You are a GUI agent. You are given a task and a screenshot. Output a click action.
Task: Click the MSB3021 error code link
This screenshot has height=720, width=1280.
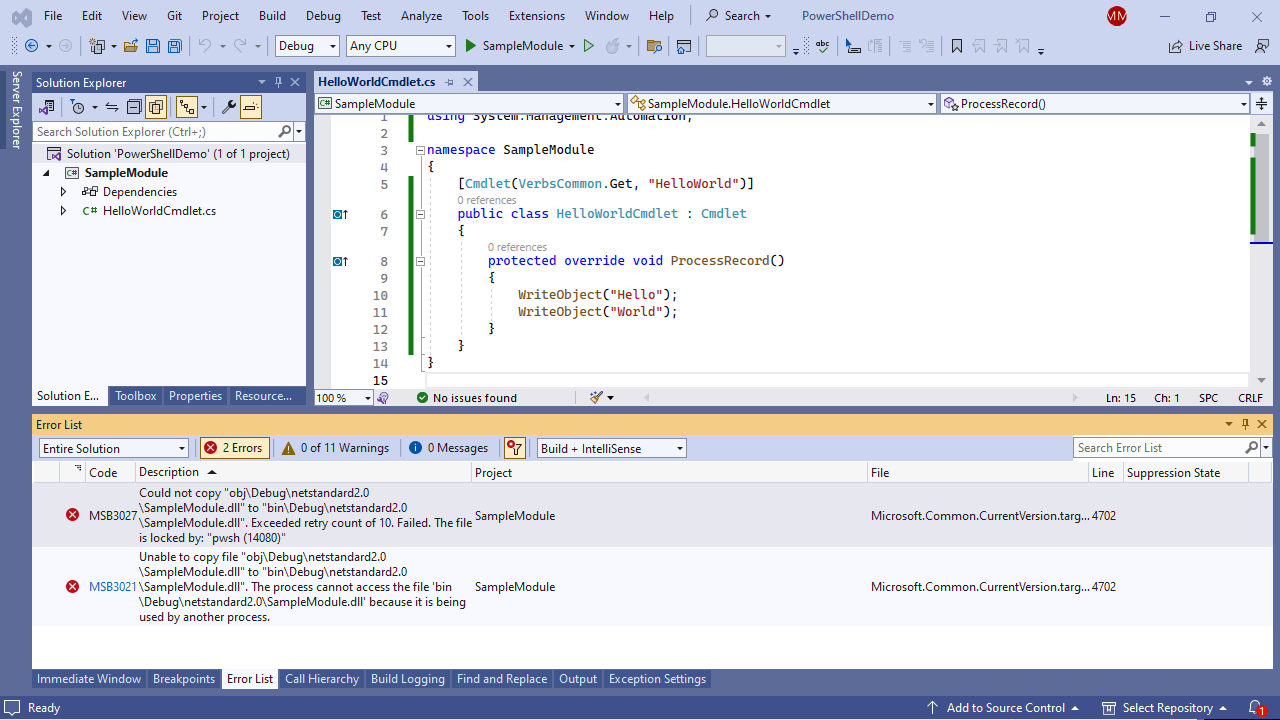coord(113,586)
